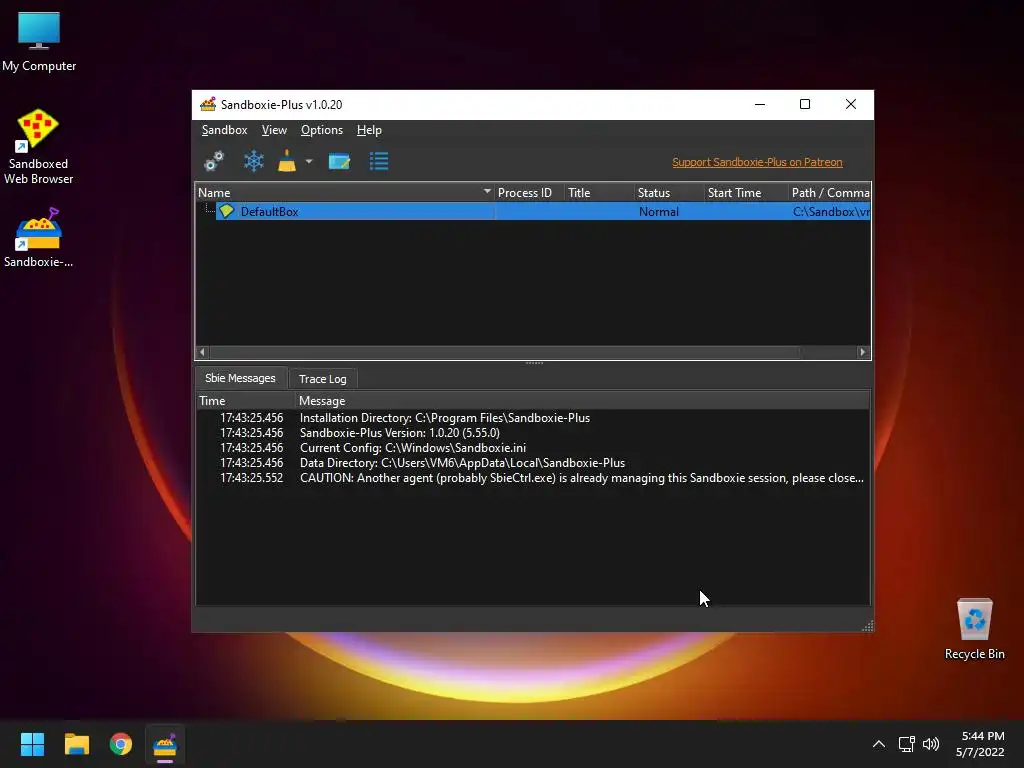Open the Sandbox menu

(224, 130)
